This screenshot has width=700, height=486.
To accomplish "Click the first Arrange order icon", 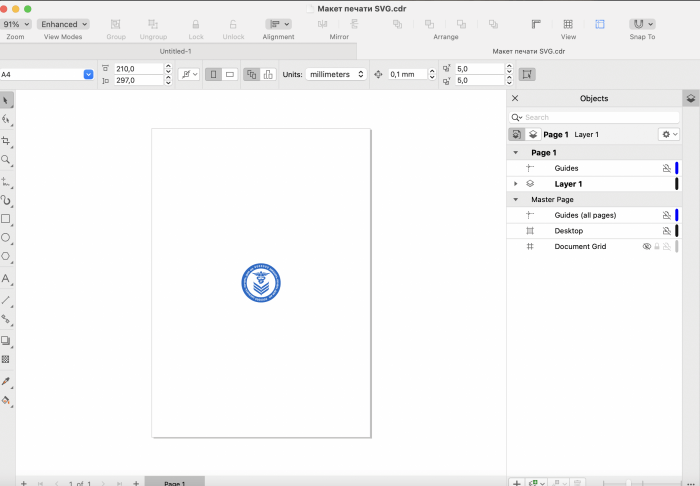I will [x=397, y=24].
